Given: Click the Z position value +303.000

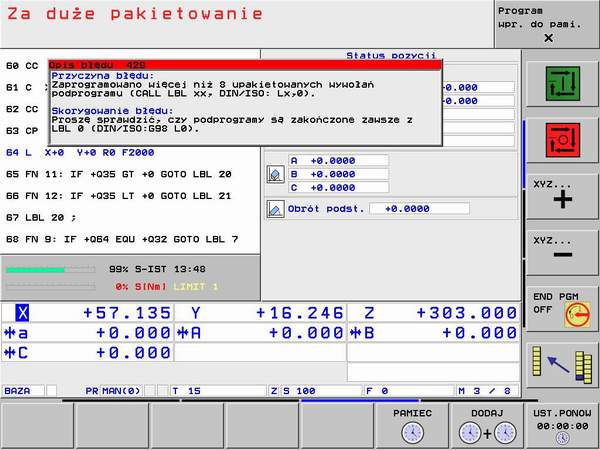Looking at the screenshot, I should click(467, 313).
